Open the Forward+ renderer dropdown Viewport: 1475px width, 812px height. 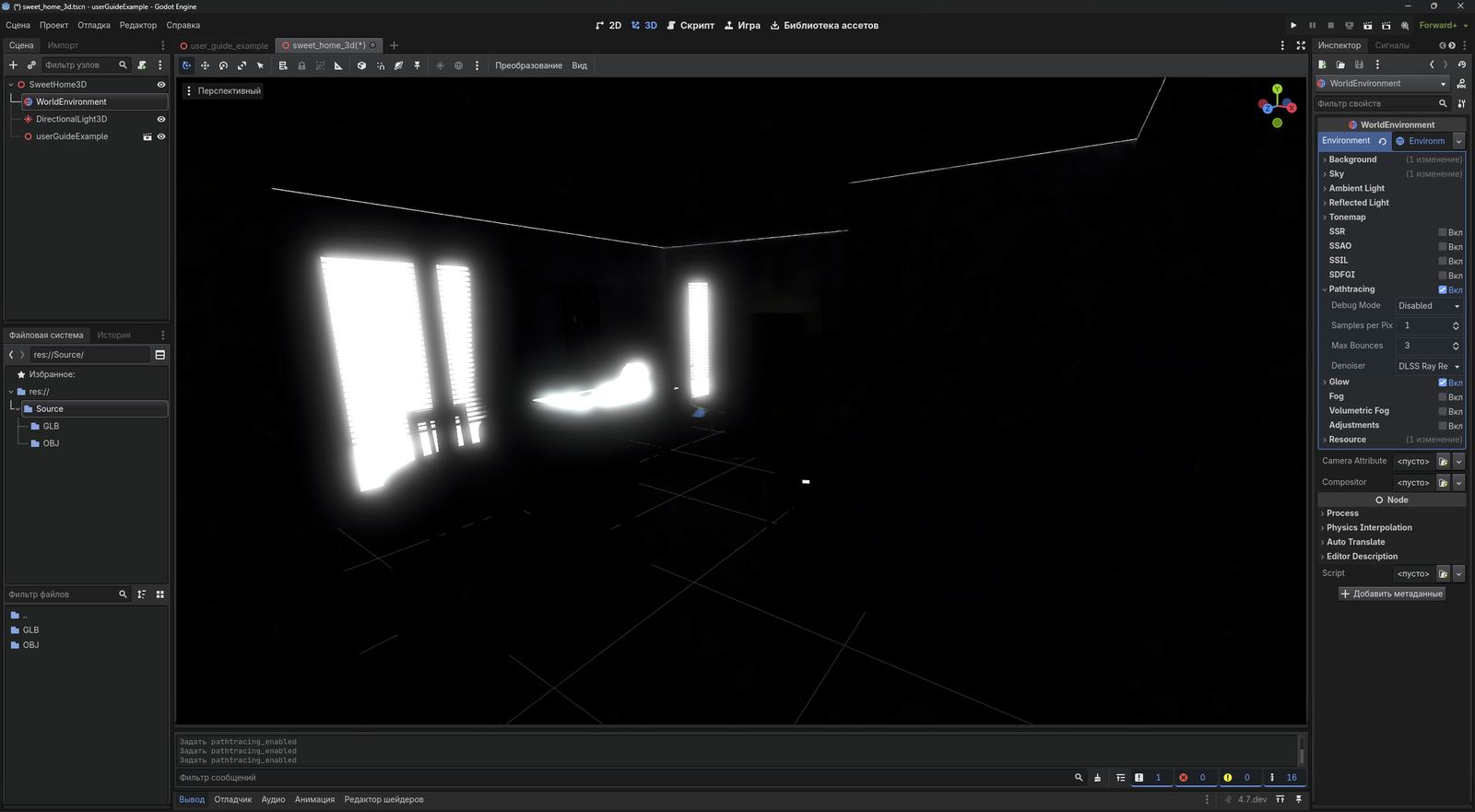1443,26
